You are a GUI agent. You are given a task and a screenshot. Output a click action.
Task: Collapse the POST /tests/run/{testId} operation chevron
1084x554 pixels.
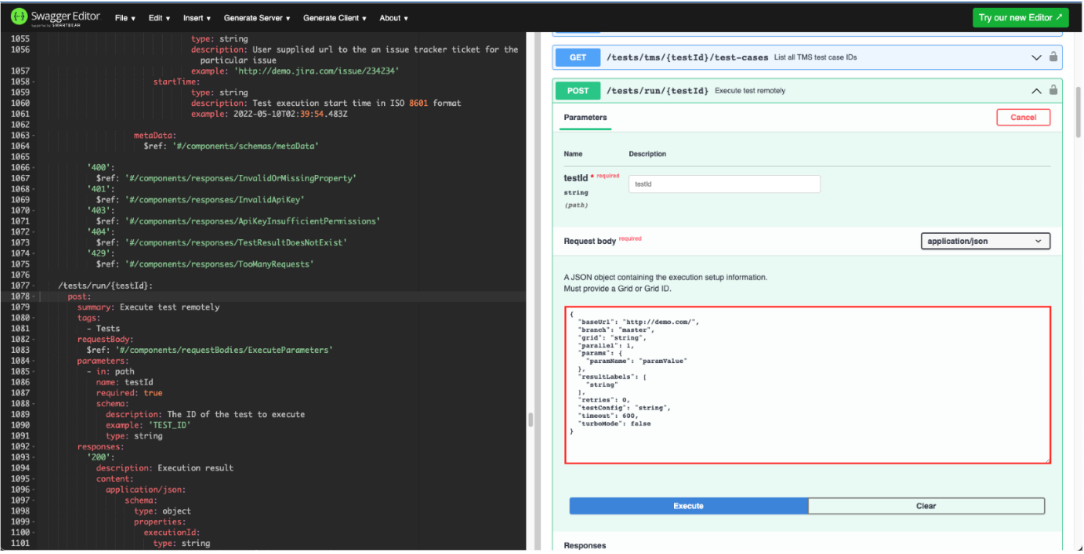[x=1036, y=91]
